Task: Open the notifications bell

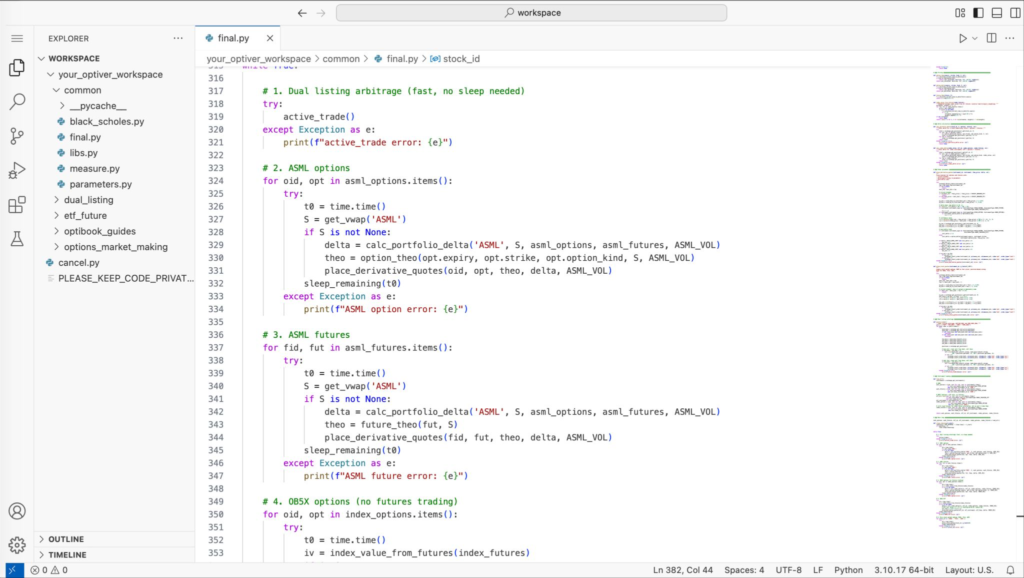Action: point(1010,570)
